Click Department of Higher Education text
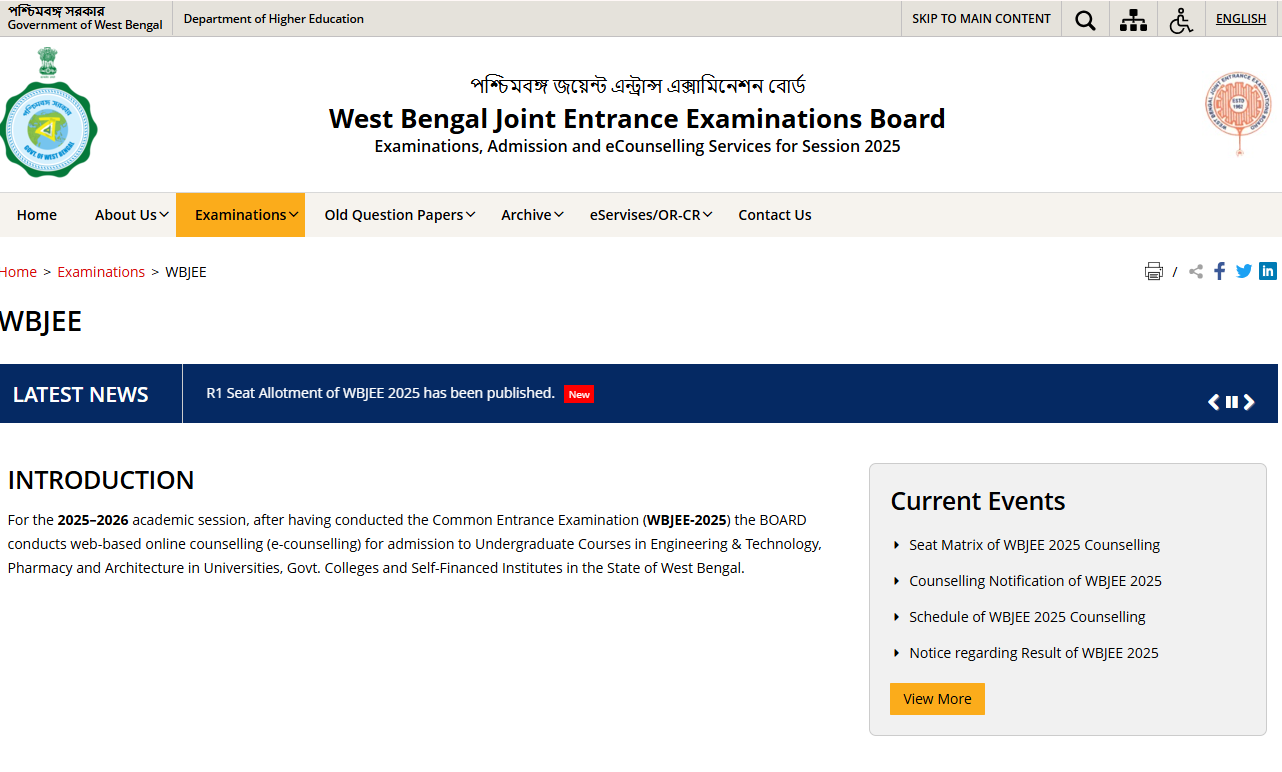 274,19
